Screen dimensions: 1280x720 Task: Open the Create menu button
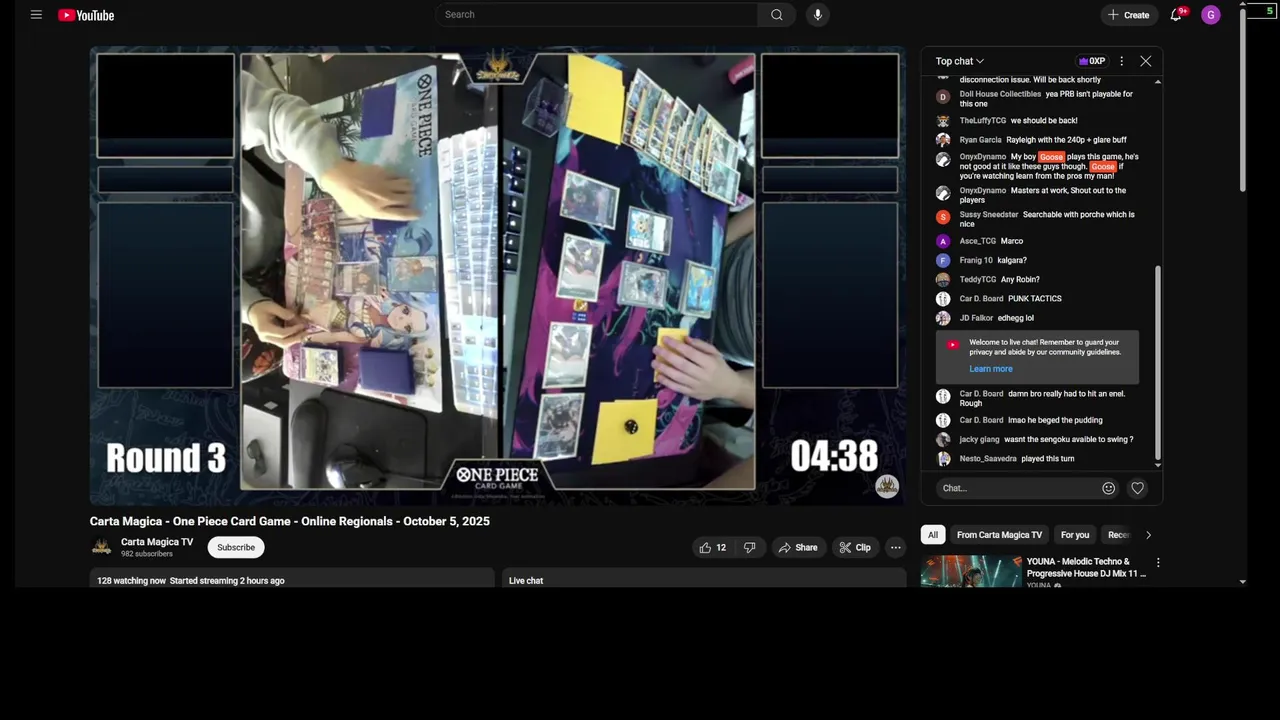1128,15
